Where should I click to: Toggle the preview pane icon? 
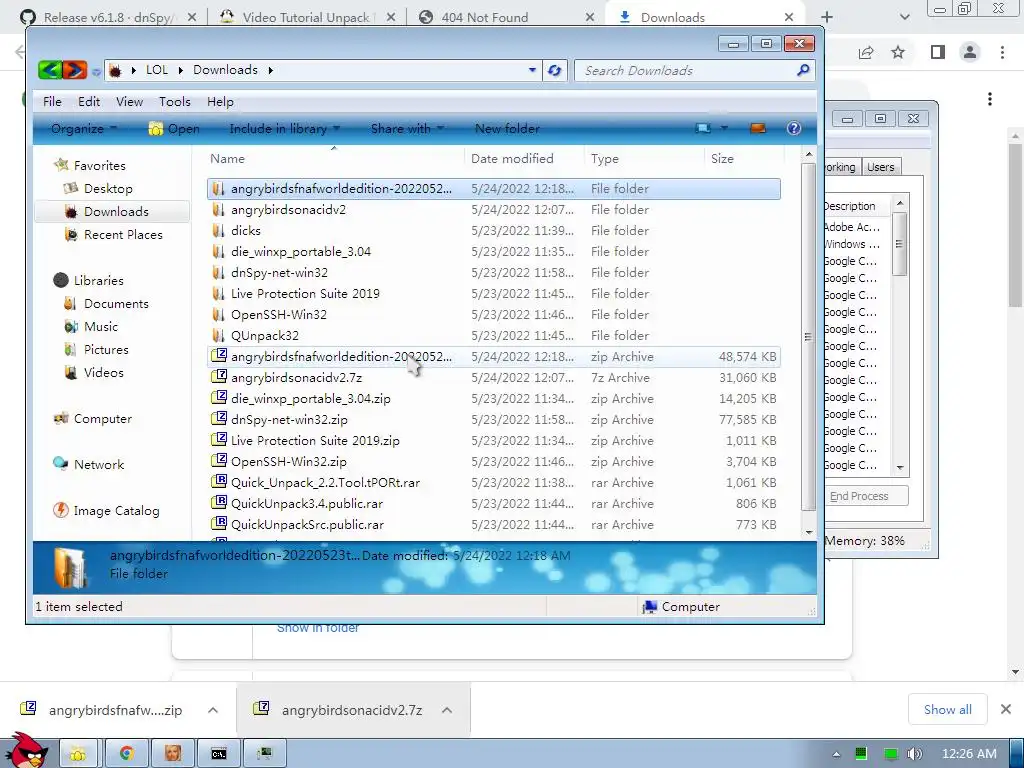758,129
